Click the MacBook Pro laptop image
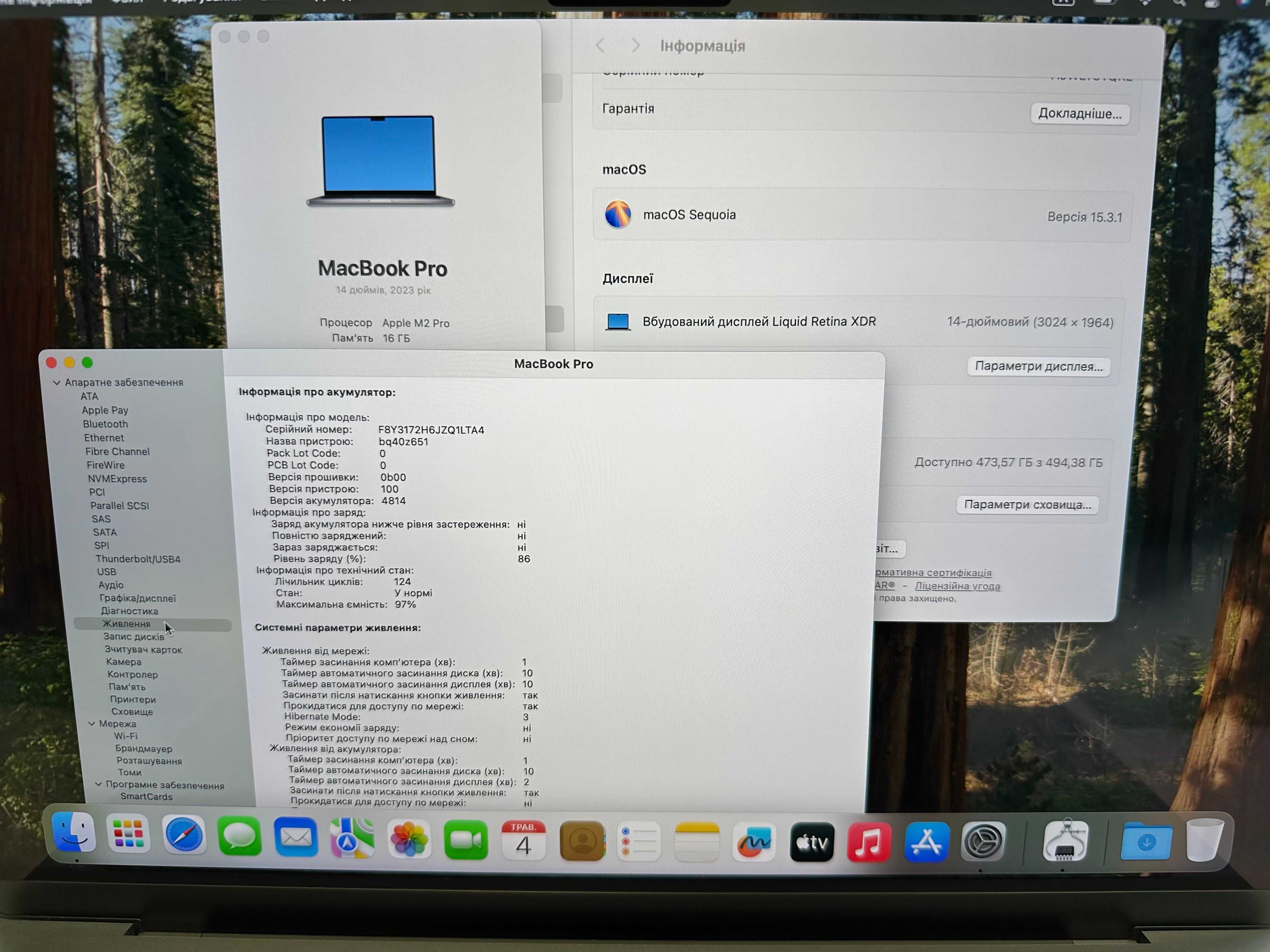 point(381,161)
